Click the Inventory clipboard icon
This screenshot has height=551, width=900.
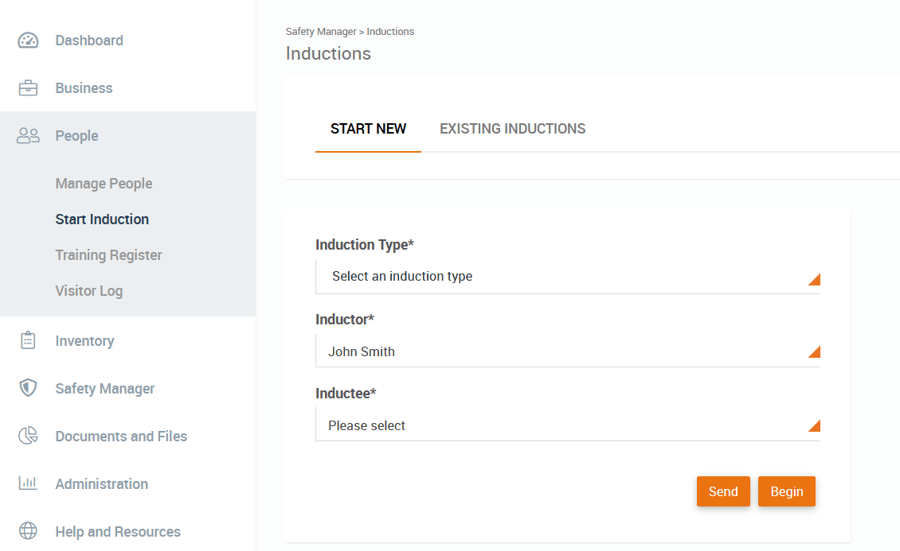point(28,341)
